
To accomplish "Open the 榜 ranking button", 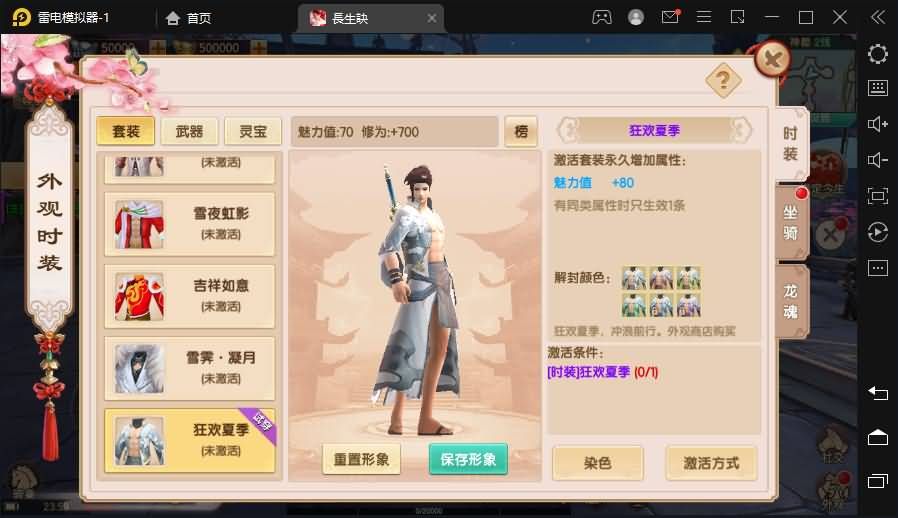I will (521, 131).
